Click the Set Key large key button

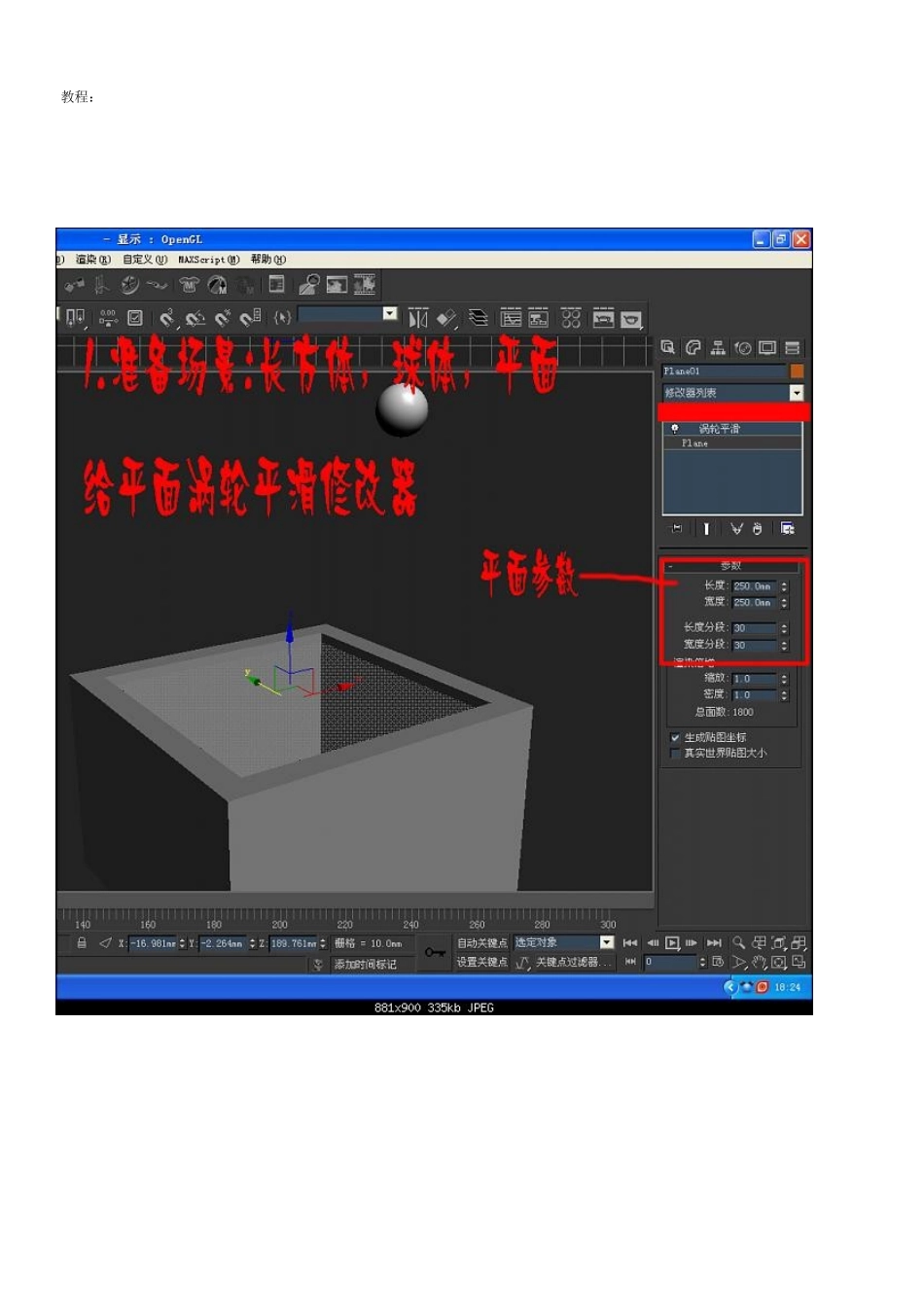pos(435,952)
